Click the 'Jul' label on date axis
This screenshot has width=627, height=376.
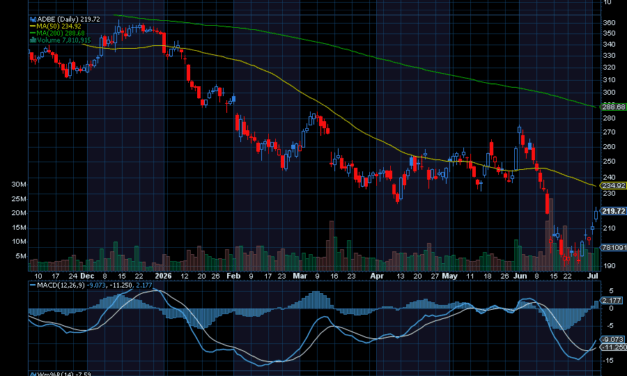(593, 276)
